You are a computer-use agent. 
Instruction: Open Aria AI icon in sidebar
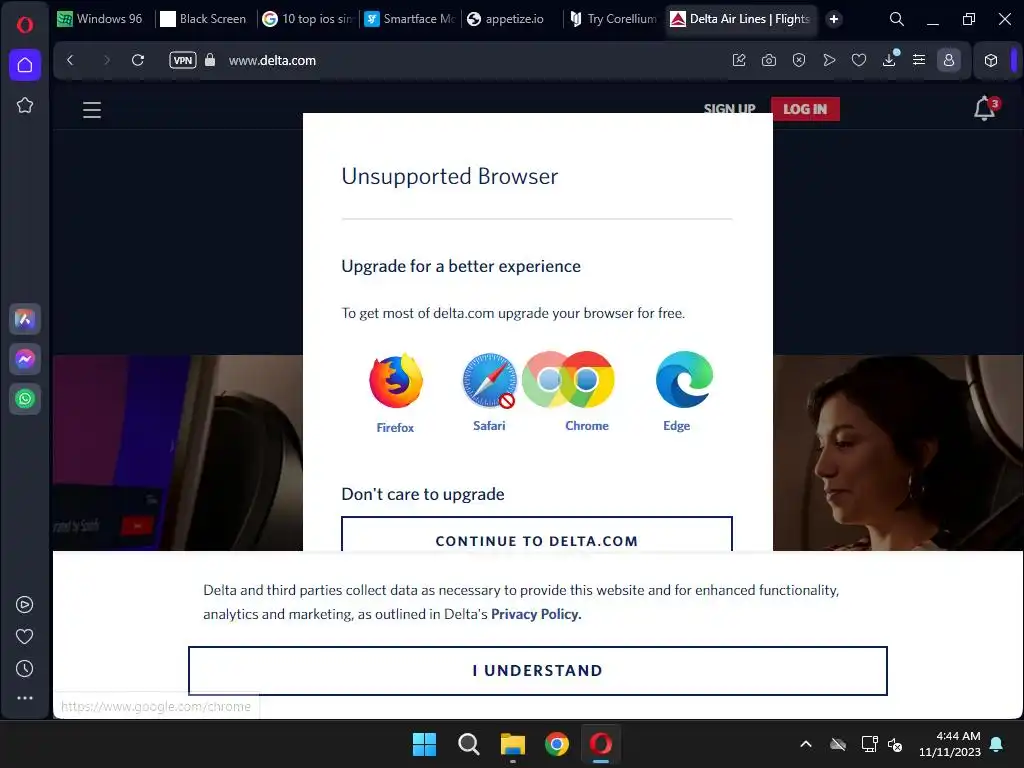click(x=25, y=319)
